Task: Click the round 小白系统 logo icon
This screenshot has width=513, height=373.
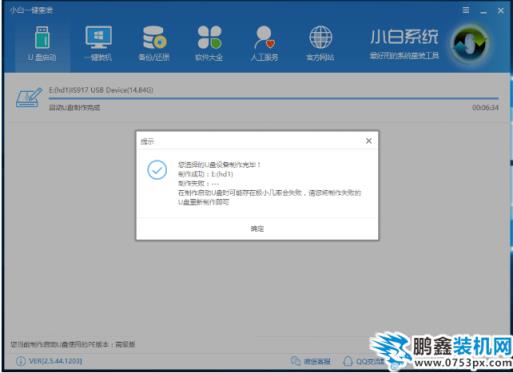Action: pyautogui.click(x=469, y=45)
